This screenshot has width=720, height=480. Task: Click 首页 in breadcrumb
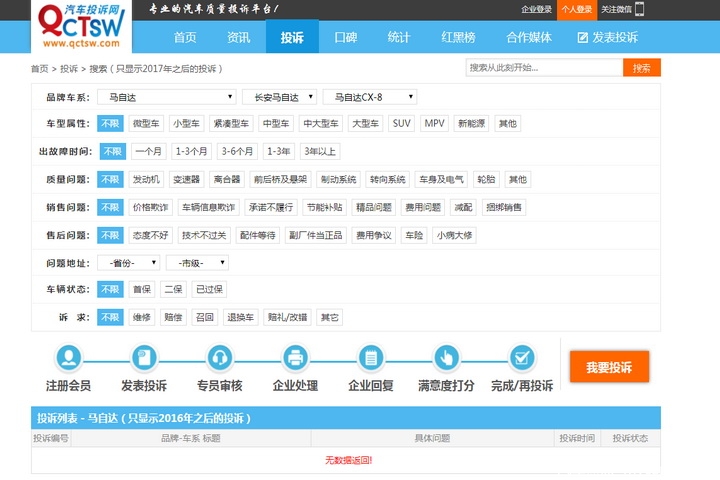(x=39, y=69)
